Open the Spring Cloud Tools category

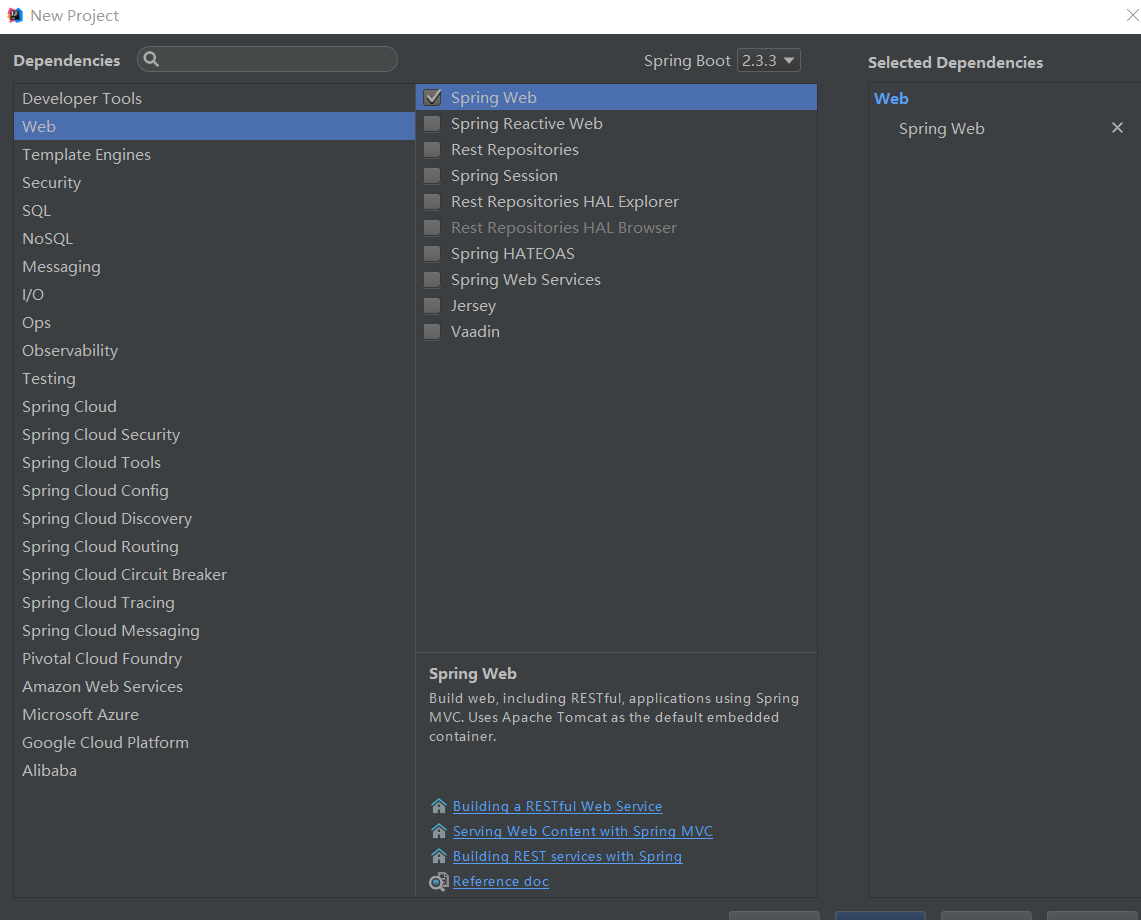tap(214, 462)
